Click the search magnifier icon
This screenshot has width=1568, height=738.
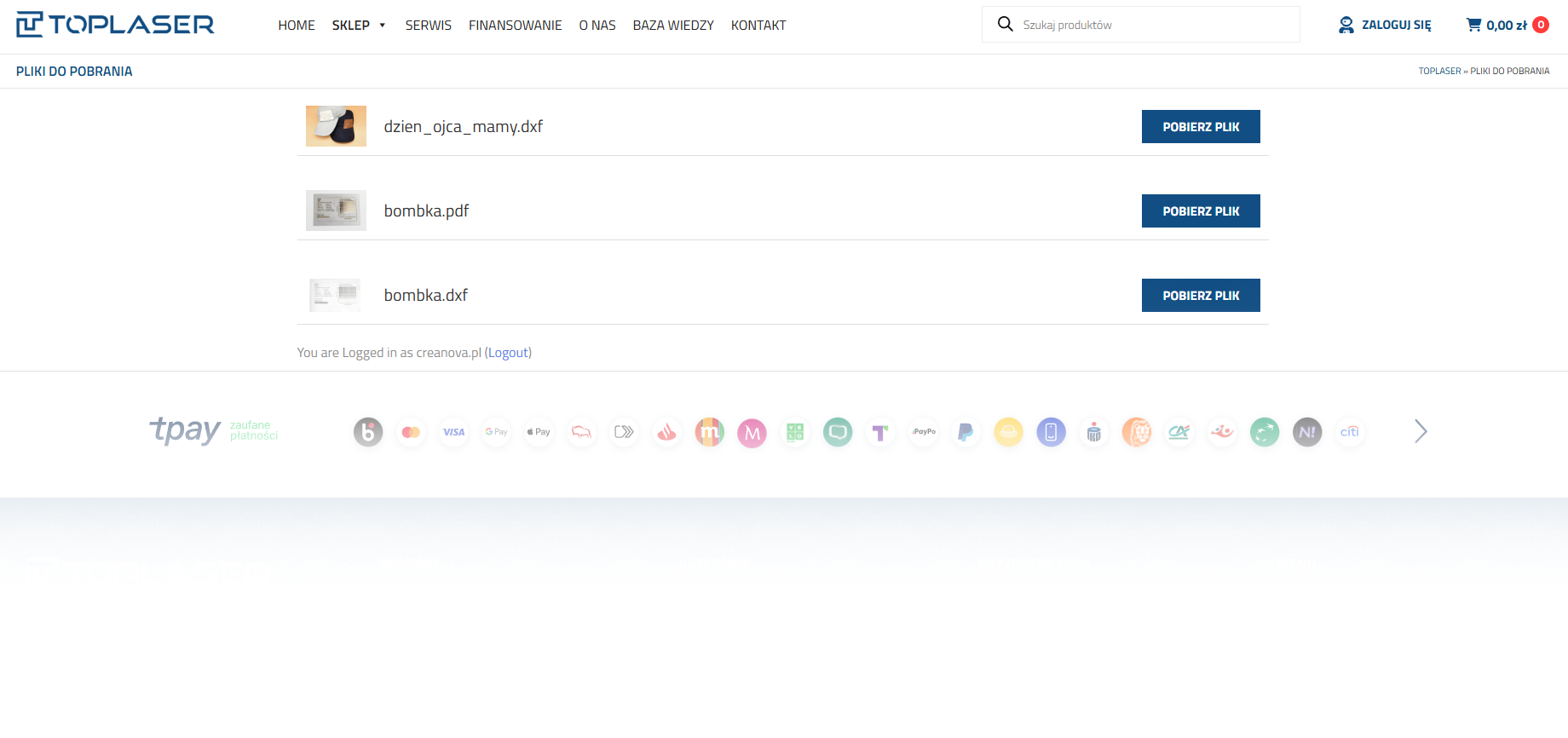click(1006, 25)
